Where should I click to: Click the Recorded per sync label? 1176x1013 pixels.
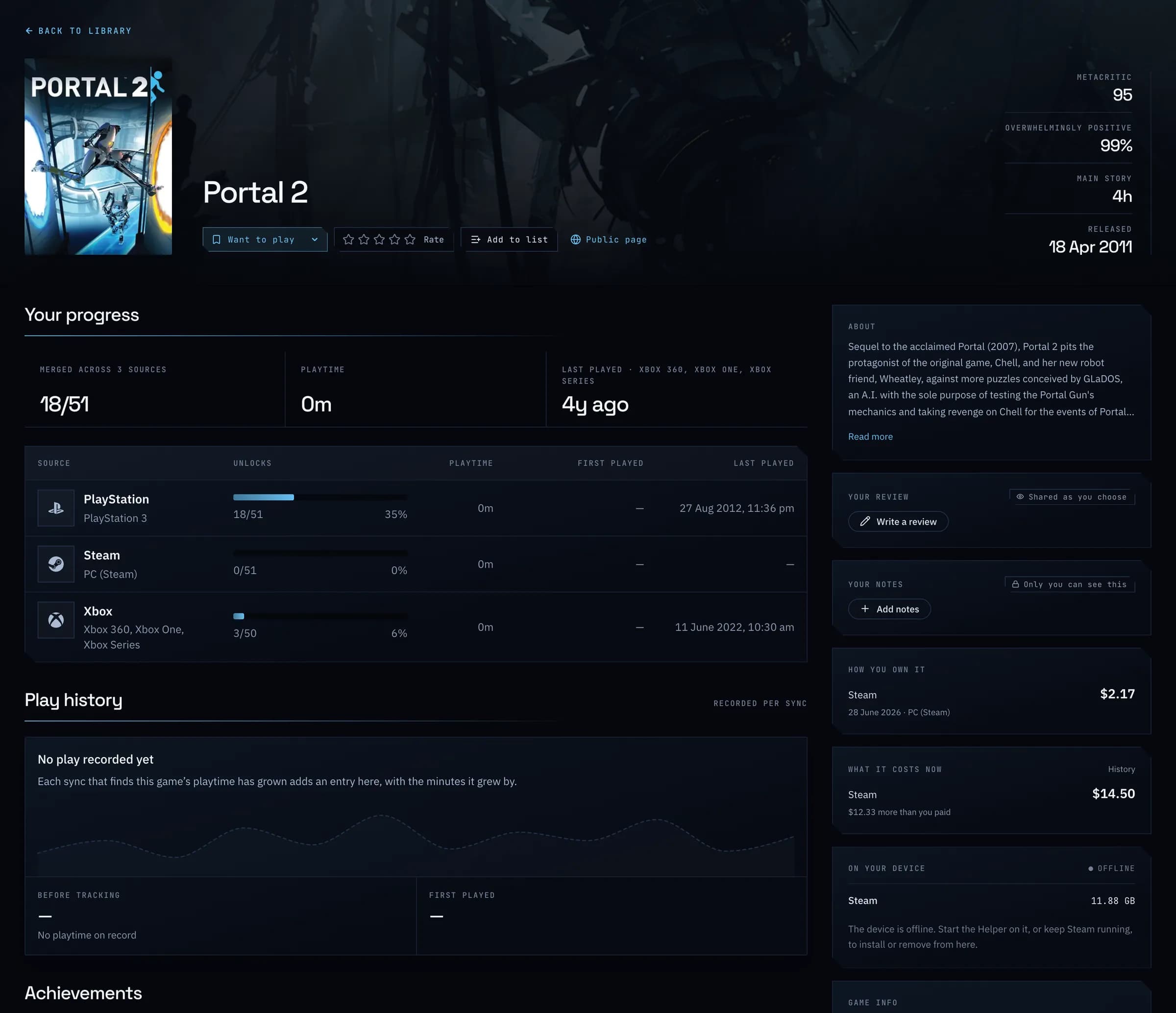(x=760, y=703)
